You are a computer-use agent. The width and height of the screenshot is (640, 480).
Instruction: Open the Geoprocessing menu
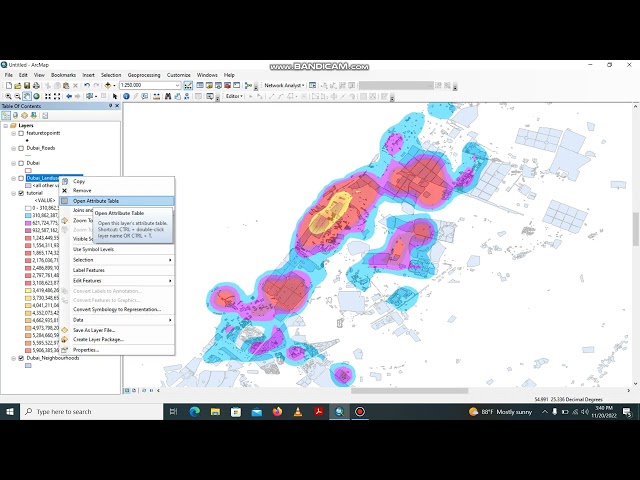(x=144, y=75)
